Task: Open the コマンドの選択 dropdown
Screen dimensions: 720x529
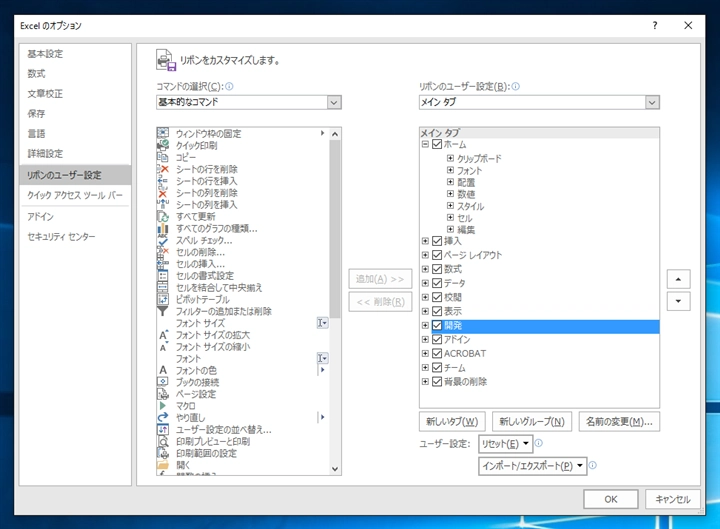Action: tap(334, 102)
